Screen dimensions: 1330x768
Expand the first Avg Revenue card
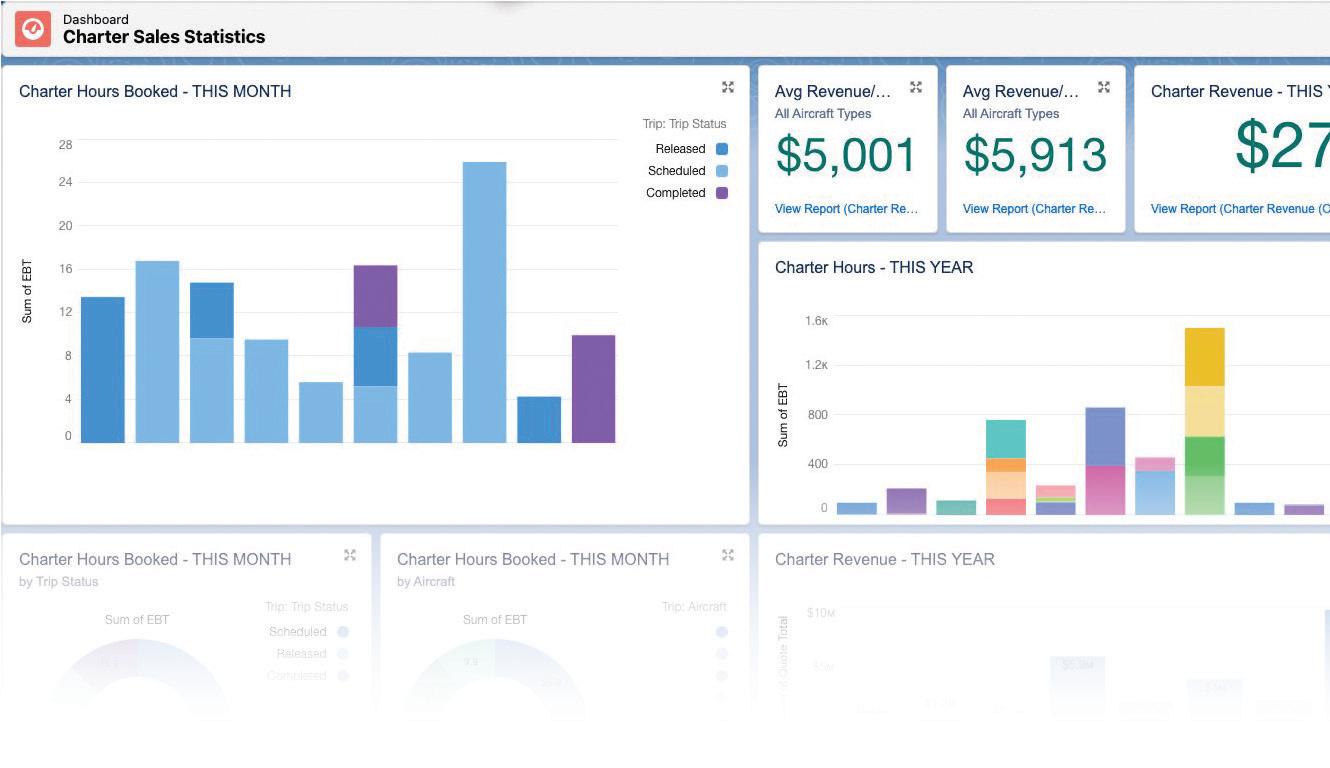click(916, 87)
